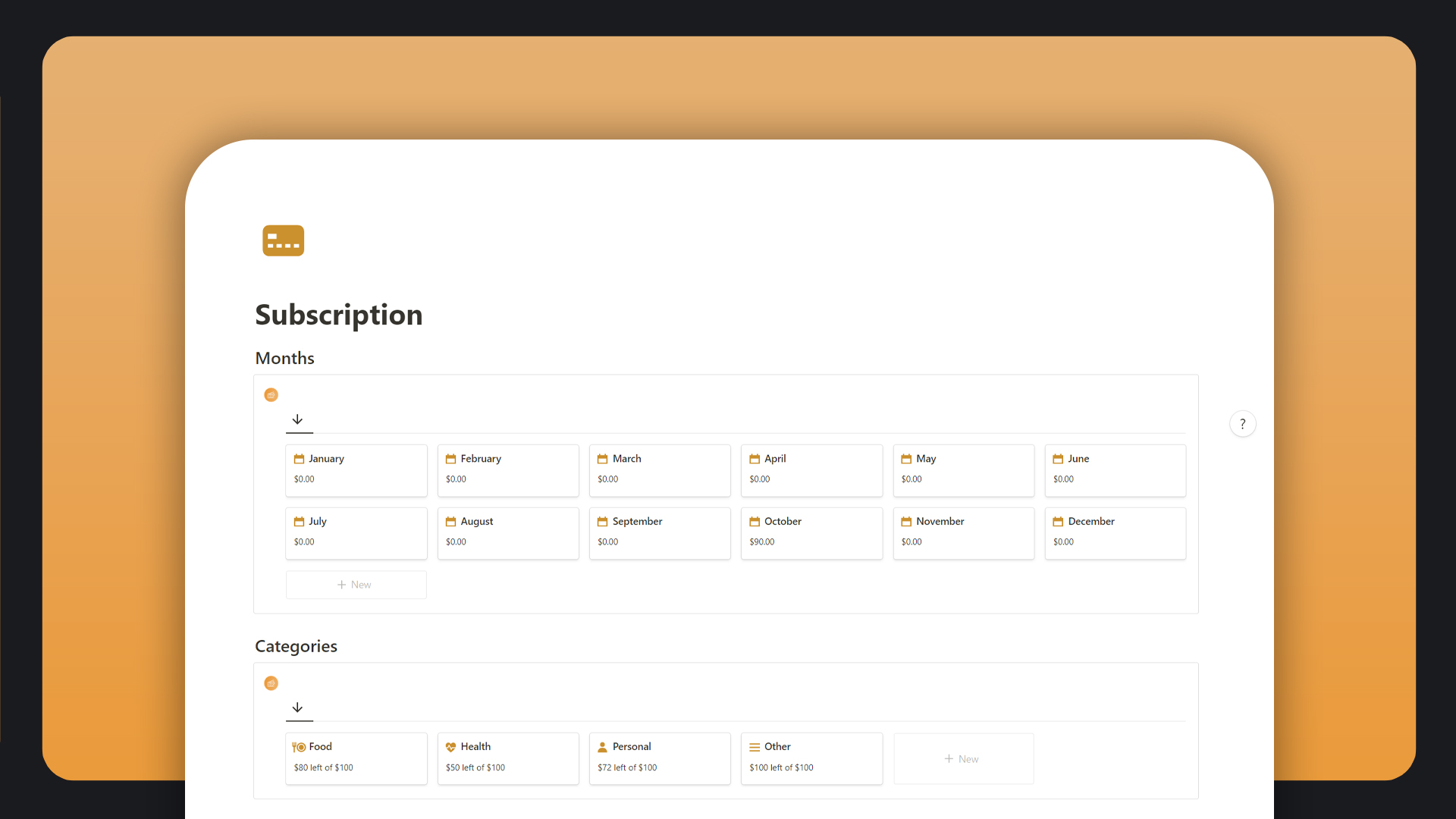Open the help question mark button

point(1242,424)
